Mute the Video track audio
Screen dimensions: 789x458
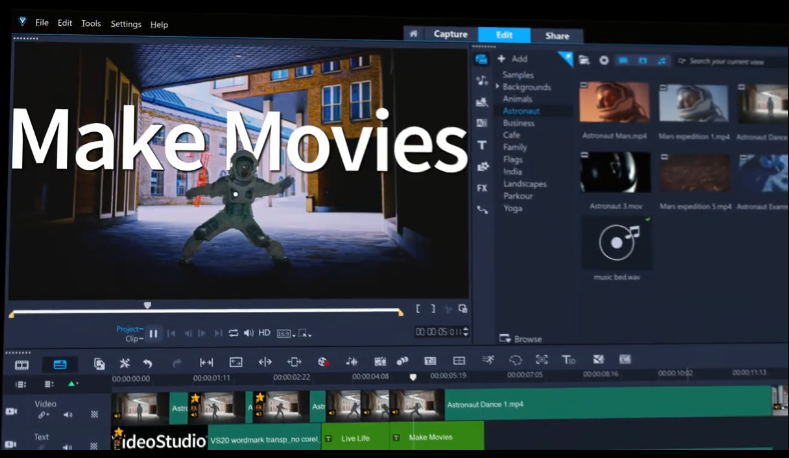point(68,414)
